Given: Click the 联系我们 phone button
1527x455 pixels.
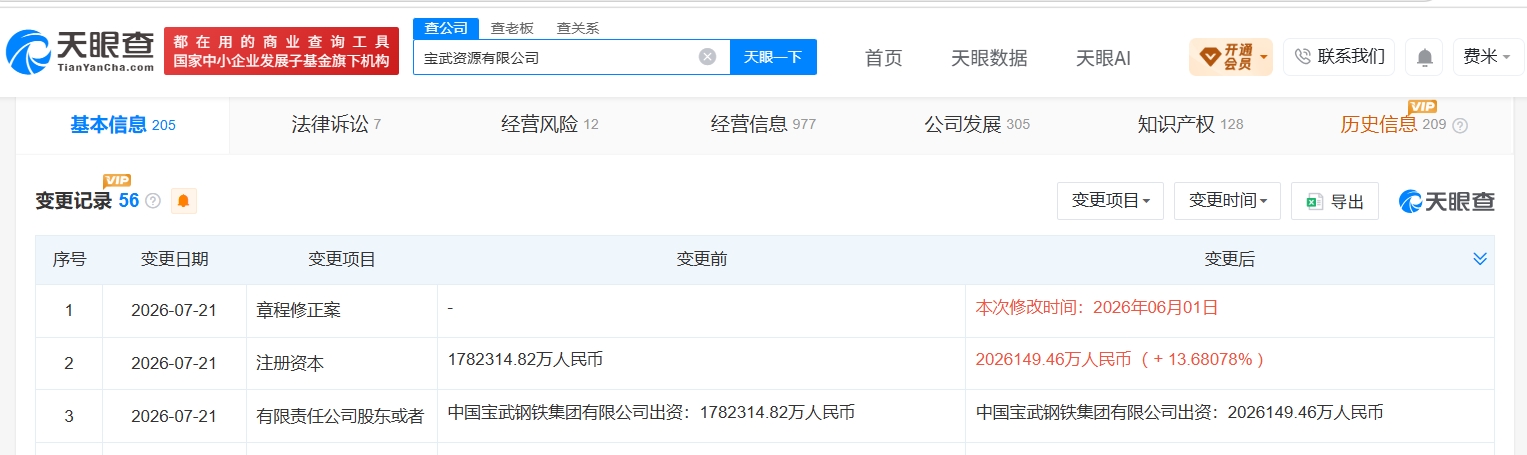Looking at the screenshot, I should 1339,57.
